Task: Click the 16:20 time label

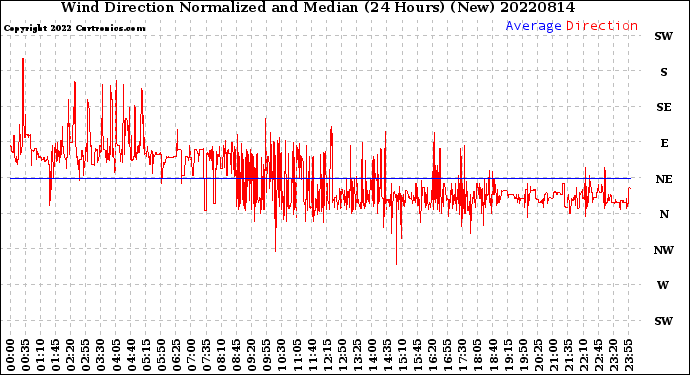Action: click(x=433, y=355)
